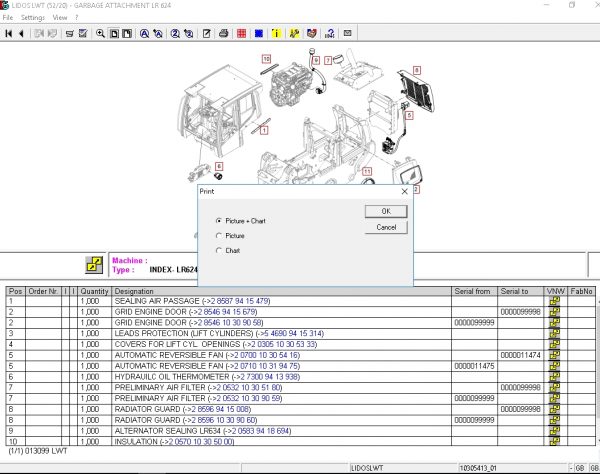The height and width of the screenshot is (474, 600).
Task: Open link 2 0305 10 30 53 33
Action: tap(284, 344)
